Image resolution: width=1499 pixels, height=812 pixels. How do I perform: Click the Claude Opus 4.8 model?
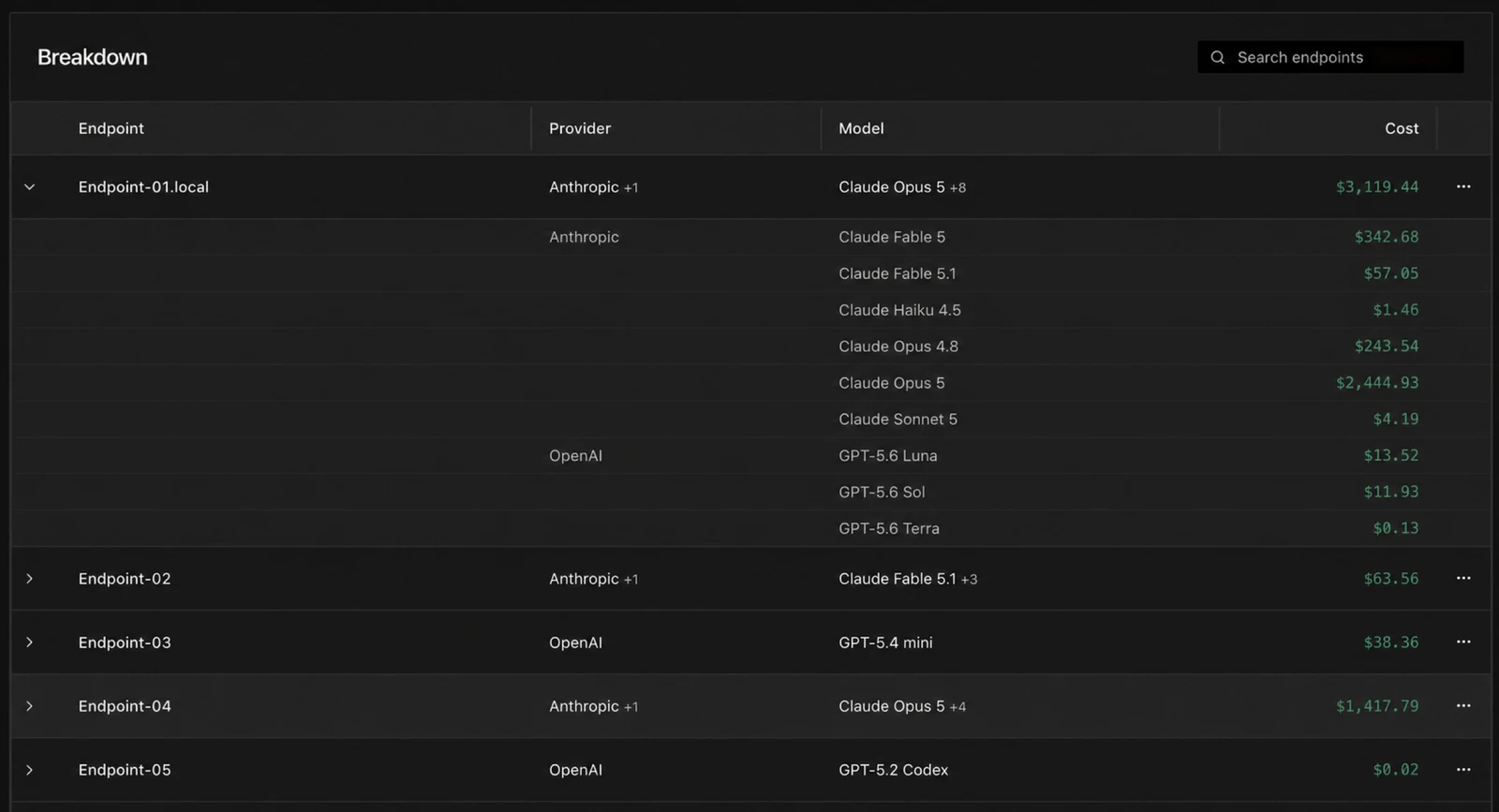898,347
